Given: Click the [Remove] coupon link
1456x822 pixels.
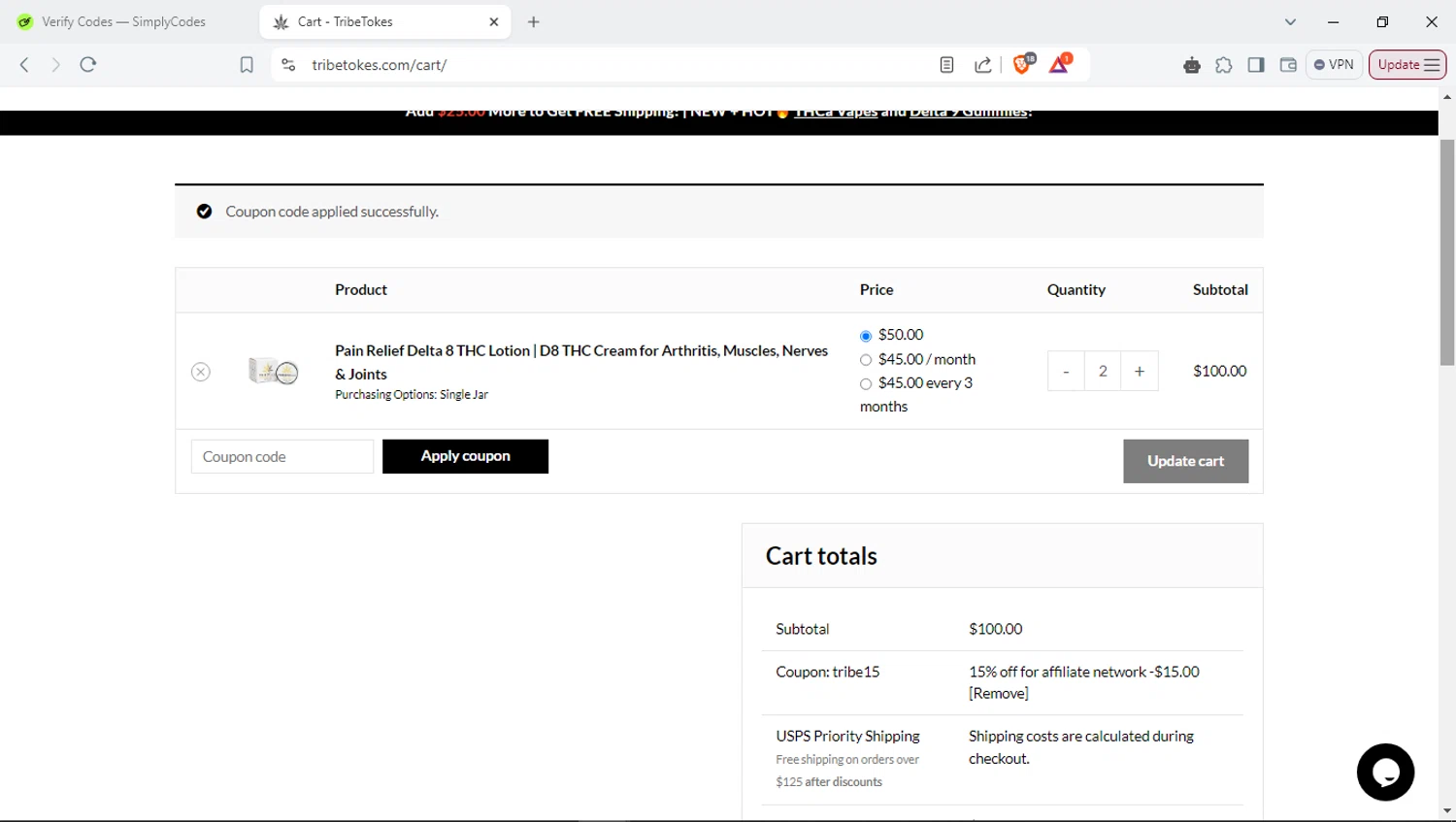Looking at the screenshot, I should click(x=999, y=693).
